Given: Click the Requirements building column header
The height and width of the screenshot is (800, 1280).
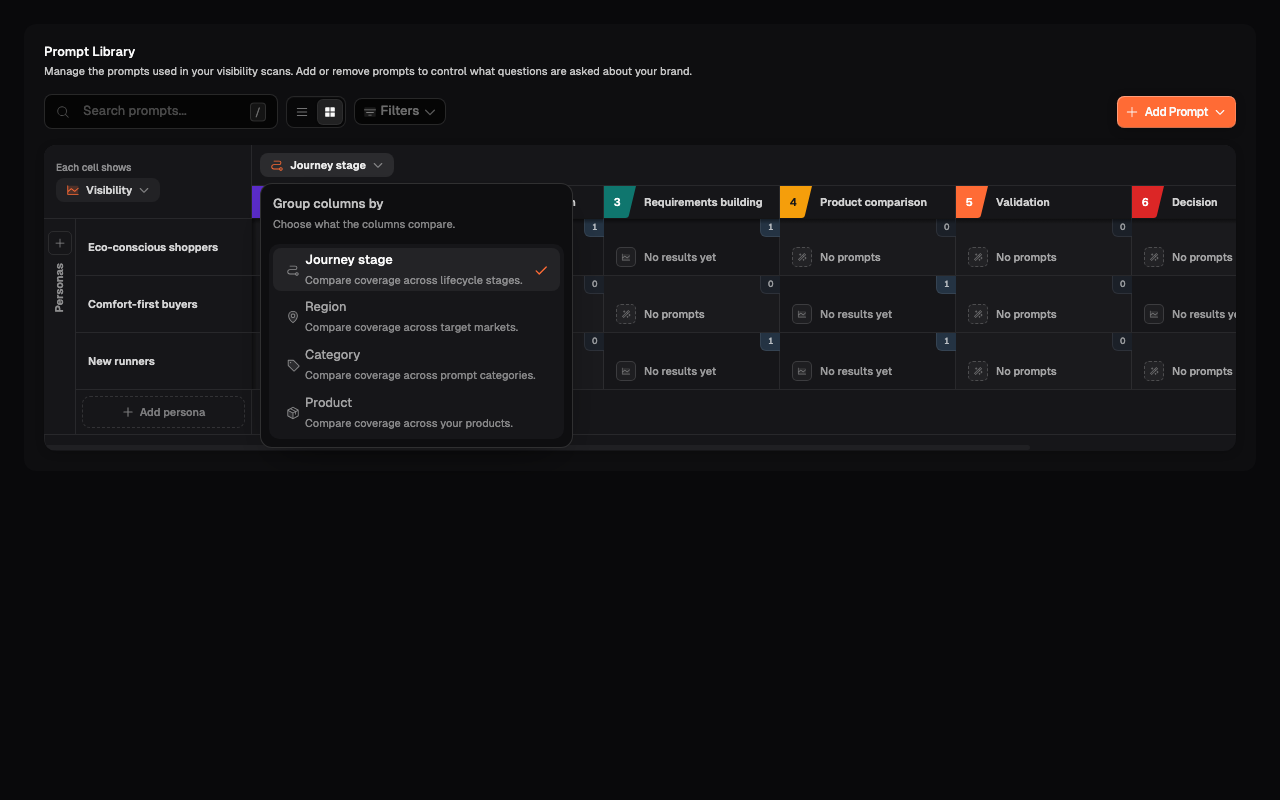Looking at the screenshot, I should (x=692, y=202).
